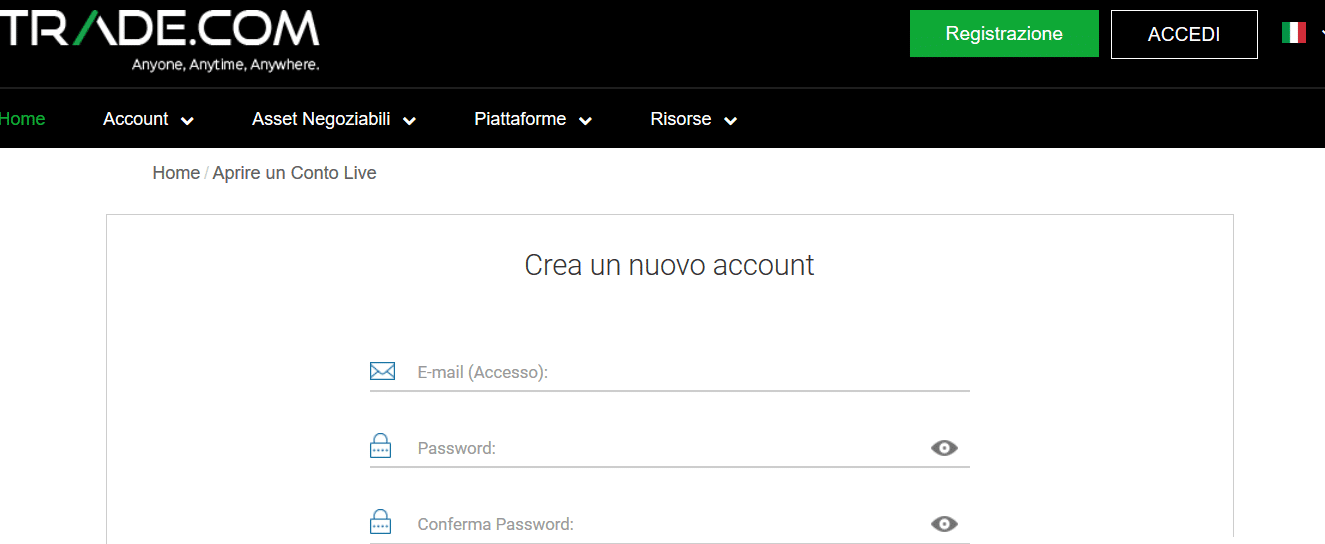The height and width of the screenshot is (544, 1325).
Task: Focus the Conferma Password input field
Action: click(672, 524)
